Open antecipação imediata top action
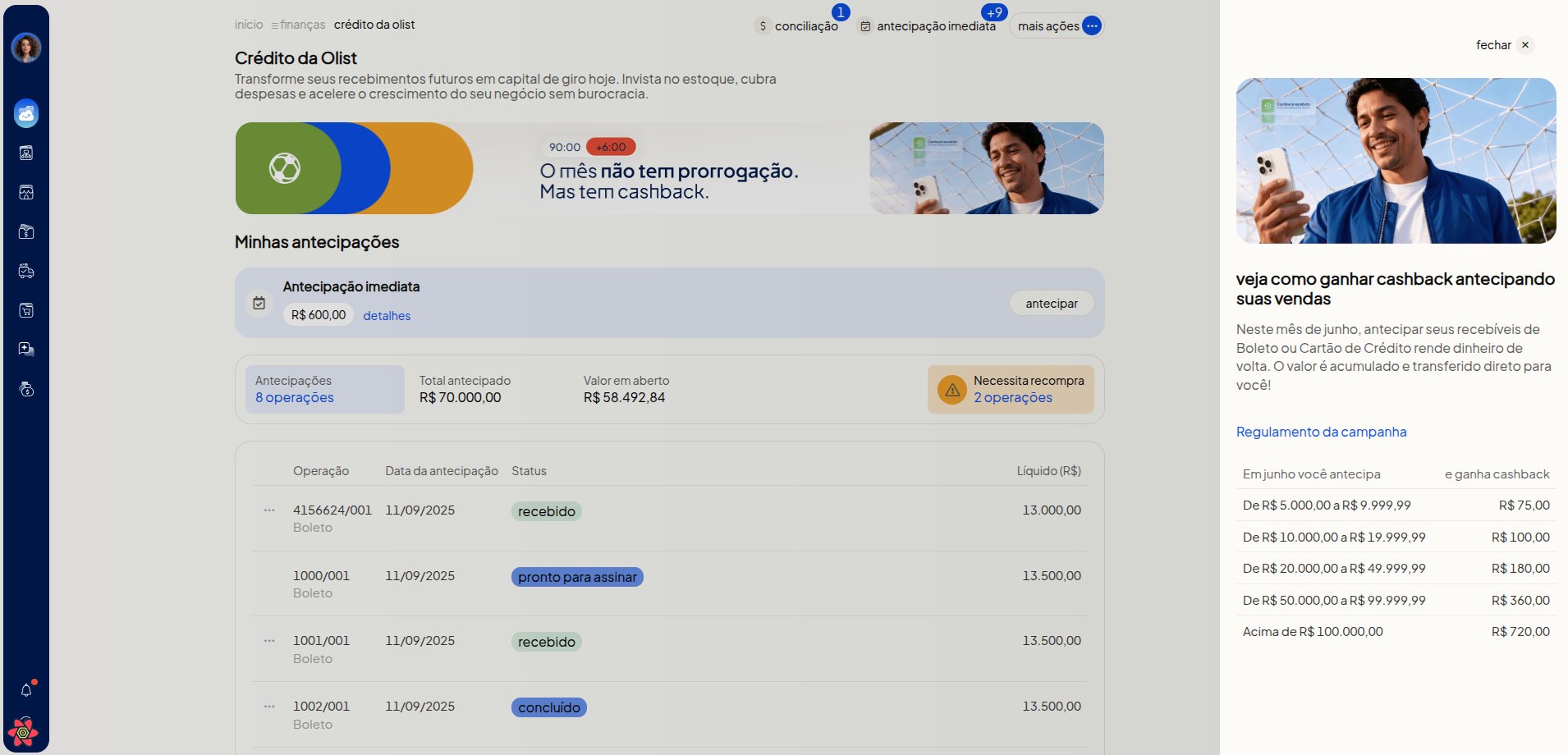This screenshot has width=1568, height=755. click(x=928, y=26)
